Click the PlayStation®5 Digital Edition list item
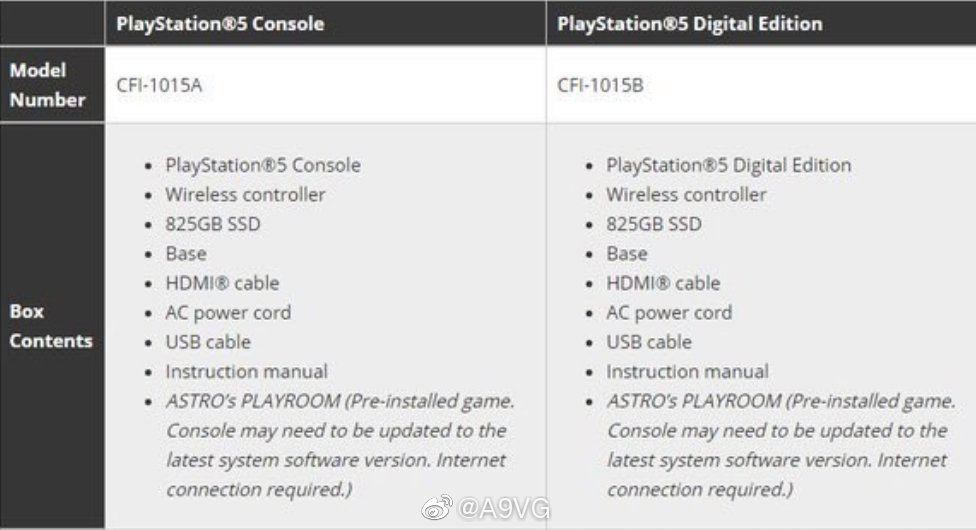The width and height of the screenshot is (976, 530). [728, 165]
